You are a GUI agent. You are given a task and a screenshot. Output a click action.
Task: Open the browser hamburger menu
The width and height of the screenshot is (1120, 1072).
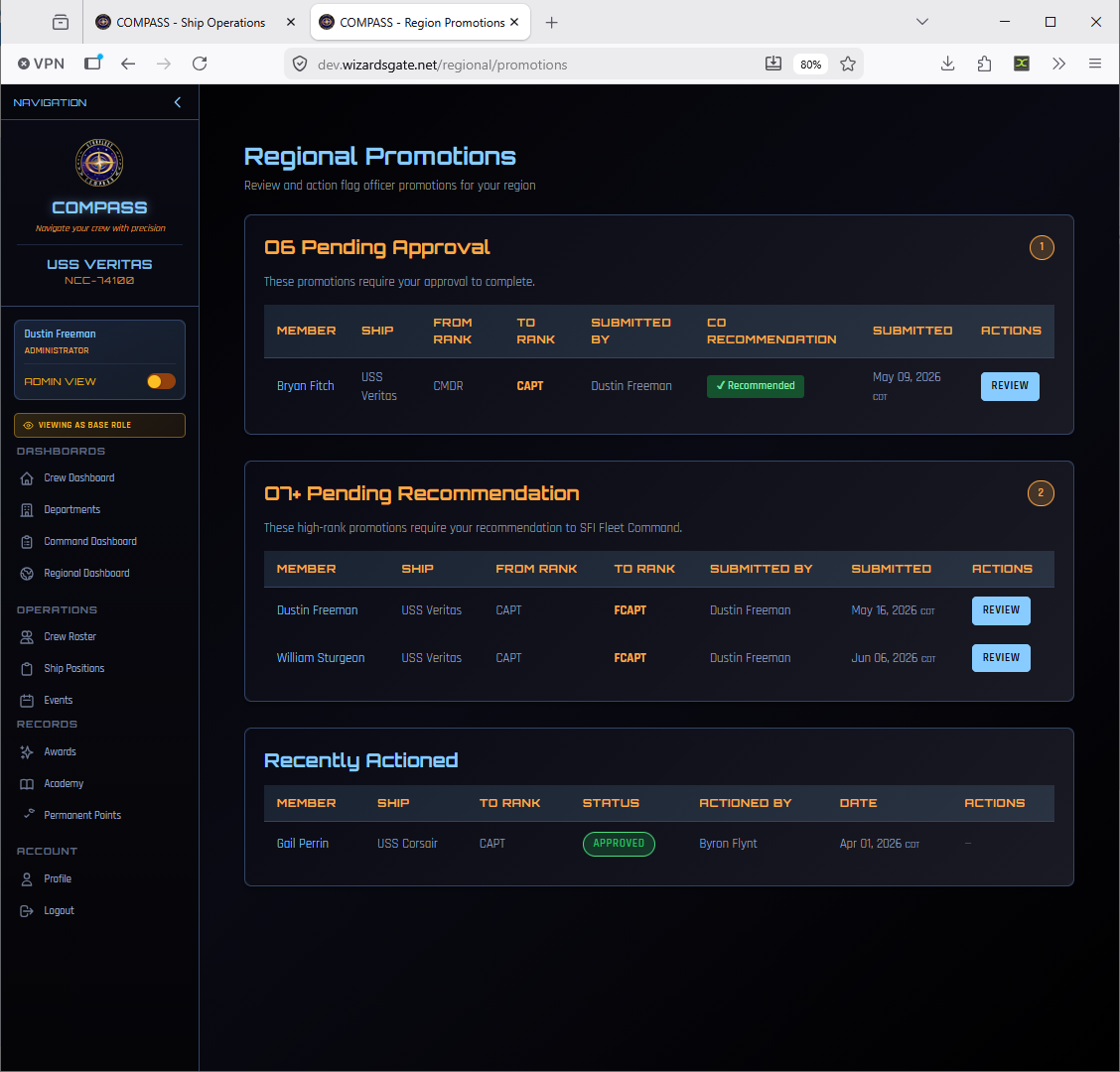[x=1094, y=64]
